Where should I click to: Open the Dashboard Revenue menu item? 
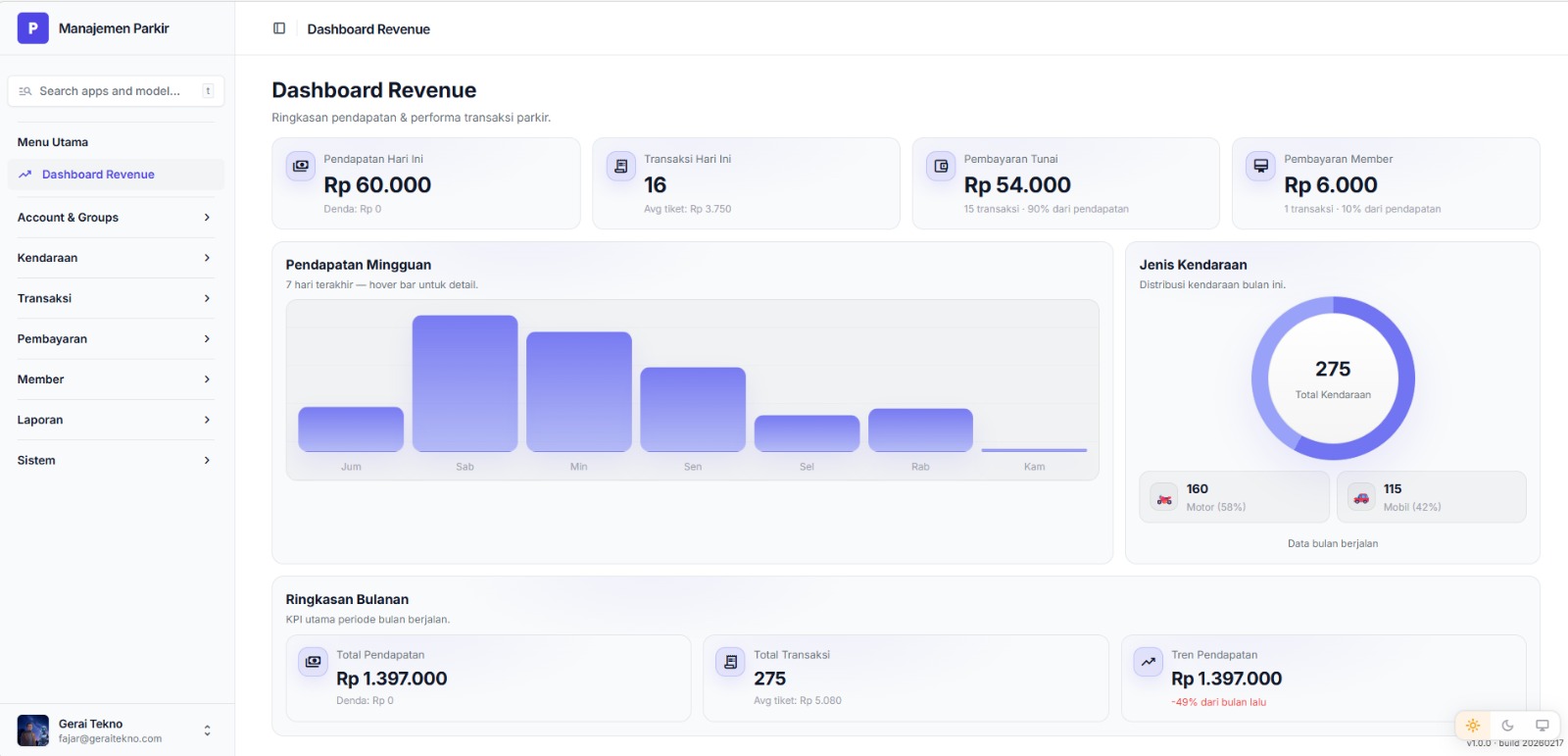coord(98,175)
